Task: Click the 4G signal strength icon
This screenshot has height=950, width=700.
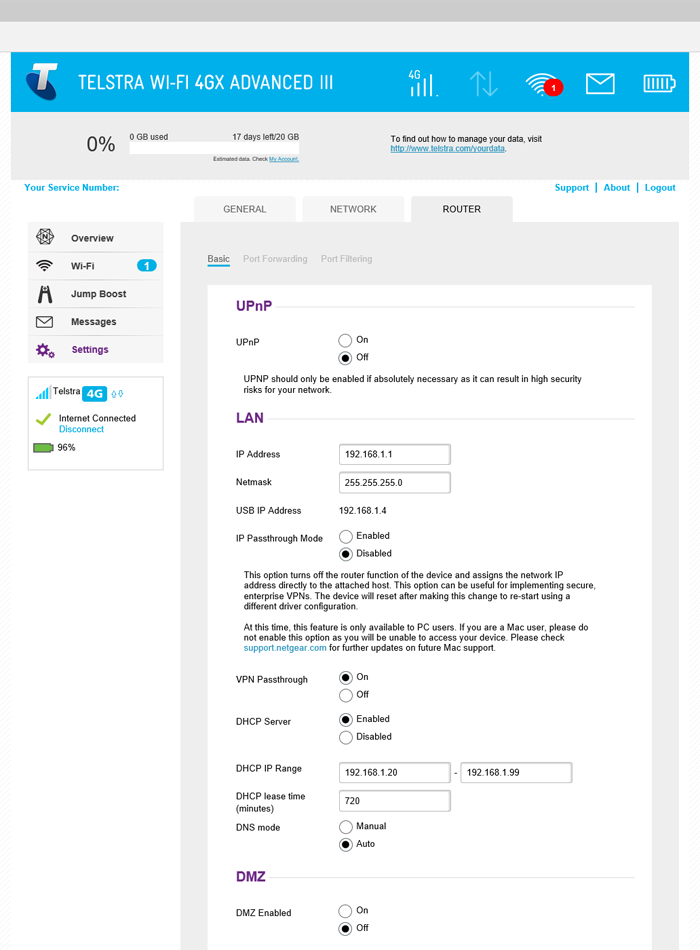Action: pos(422,83)
